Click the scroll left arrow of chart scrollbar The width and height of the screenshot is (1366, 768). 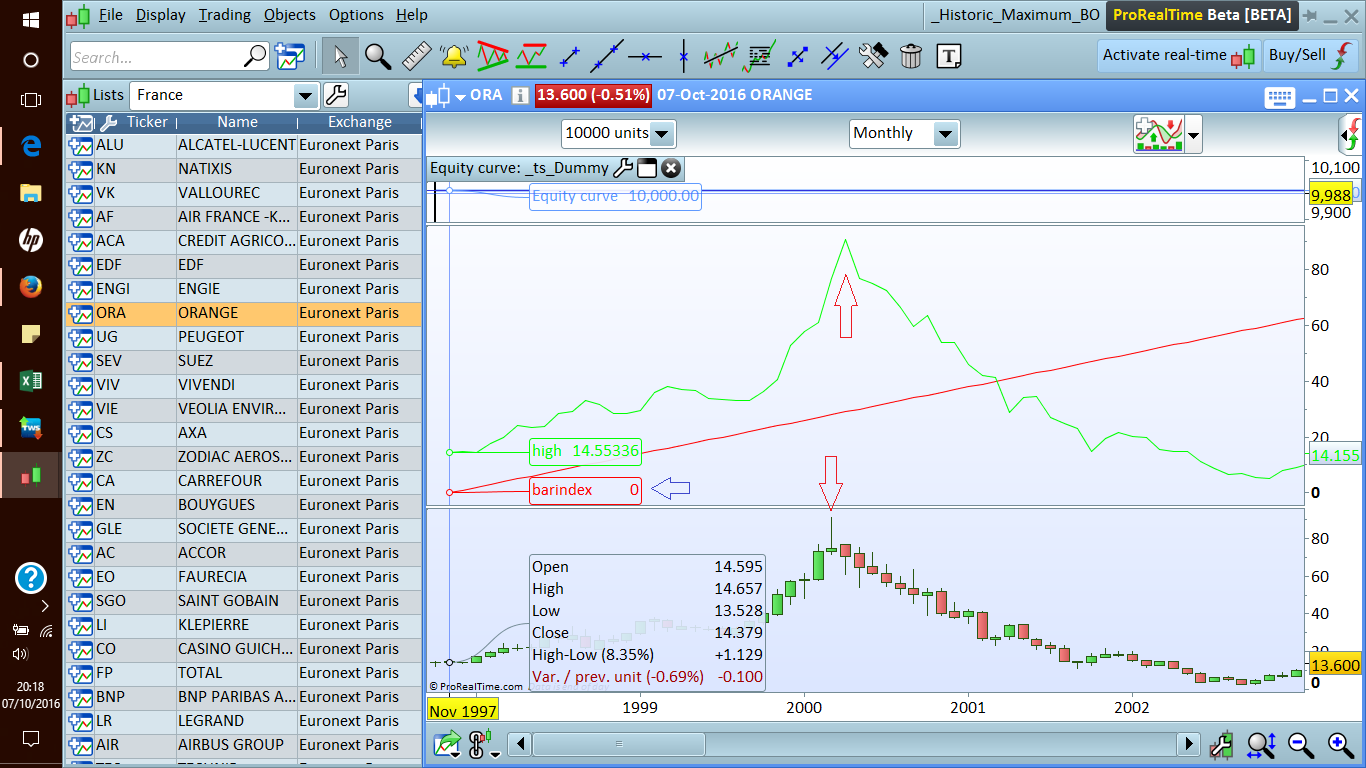(x=520, y=744)
